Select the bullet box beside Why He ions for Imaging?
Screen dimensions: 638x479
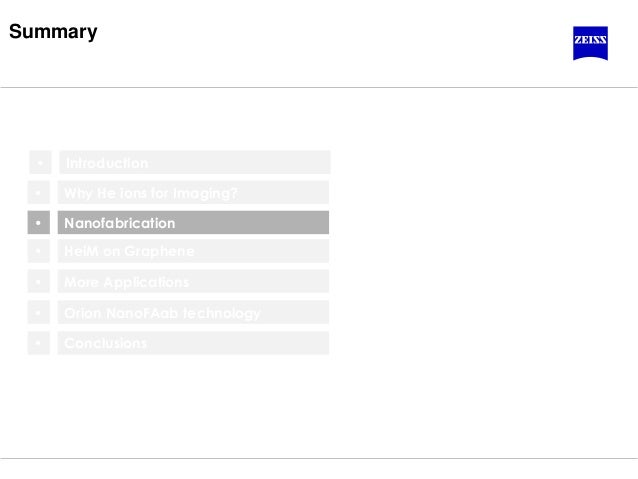tap(39, 192)
